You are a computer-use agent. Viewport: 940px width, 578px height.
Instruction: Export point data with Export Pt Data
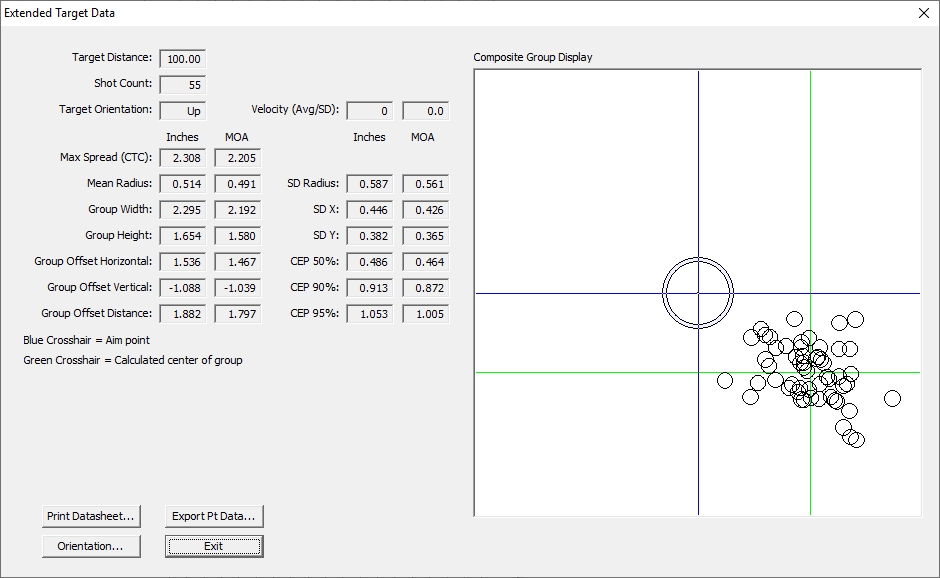(x=214, y=516)
